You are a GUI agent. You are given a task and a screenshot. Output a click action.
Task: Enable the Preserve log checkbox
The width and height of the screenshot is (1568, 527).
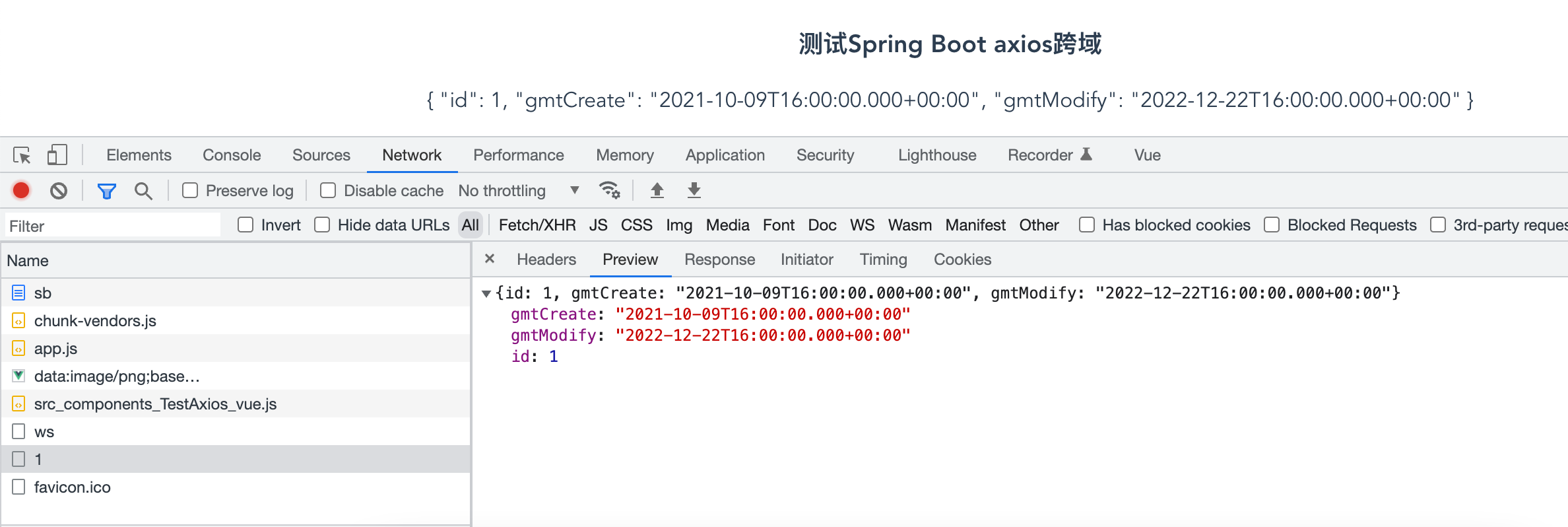click(190, 190)
